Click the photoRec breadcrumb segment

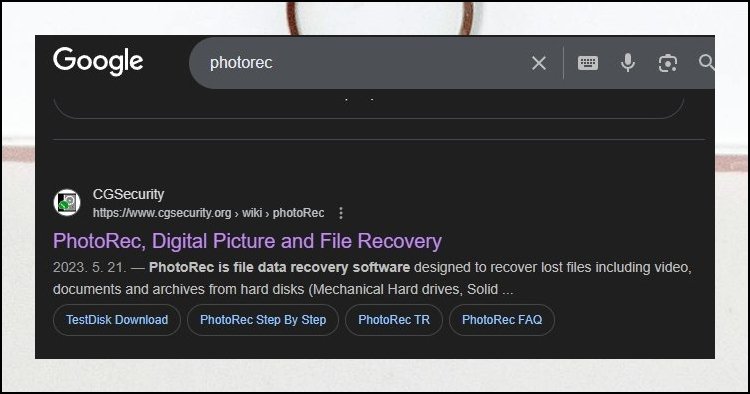[x=298, y=213]
